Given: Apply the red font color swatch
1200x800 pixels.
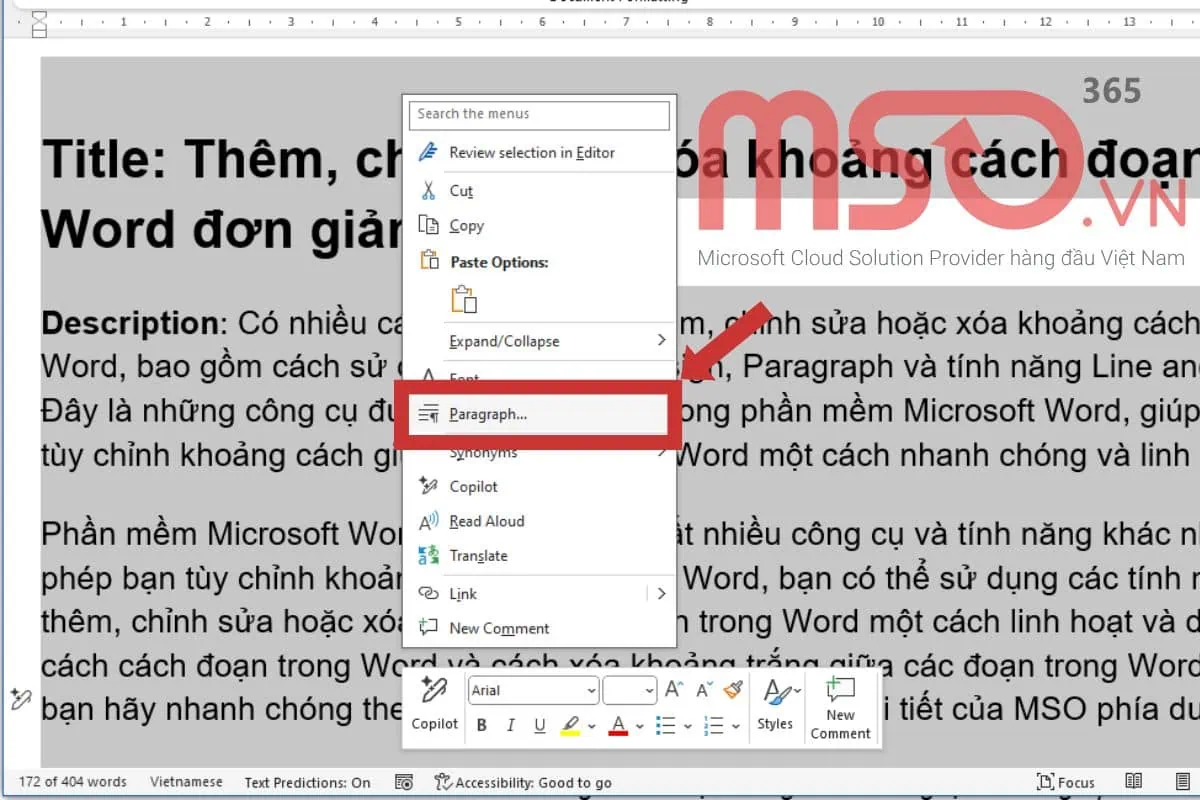Looking at the screenshot, I should [617, 725].
